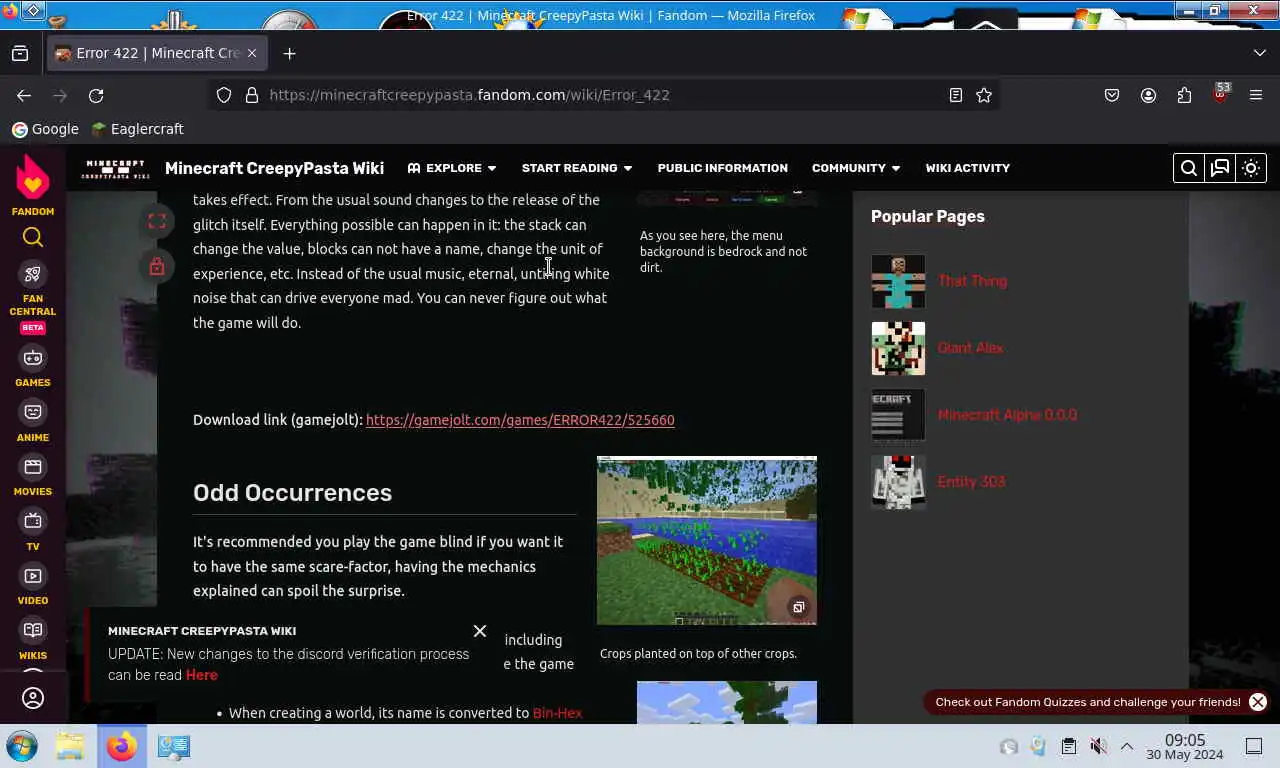Open a new browser tab
Image resolution: width=1280 pixels, height=768 pixels.
(x=290, y=53)
